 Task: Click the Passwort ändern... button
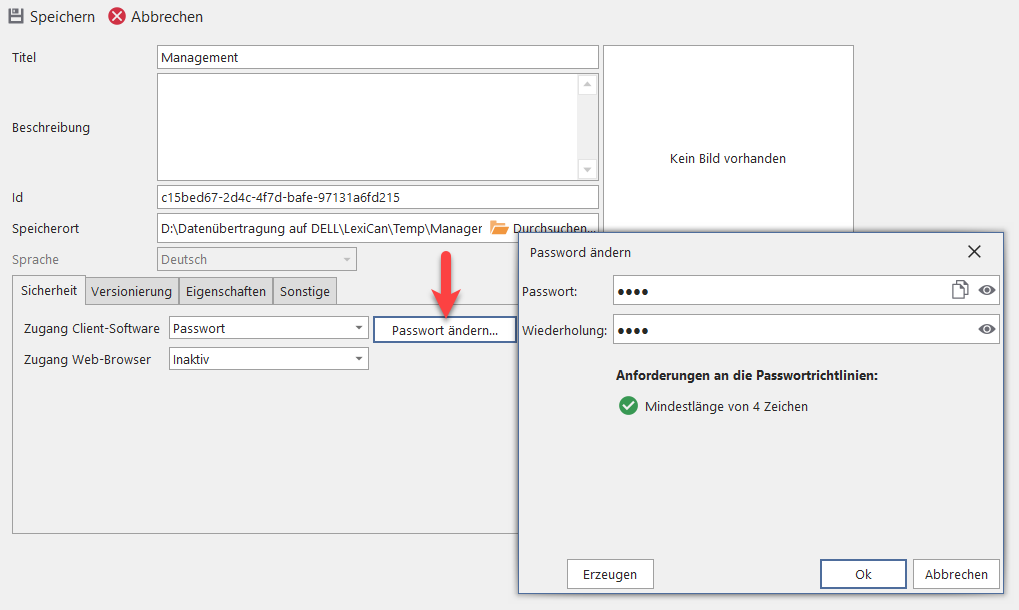click(x=444, y=330)
